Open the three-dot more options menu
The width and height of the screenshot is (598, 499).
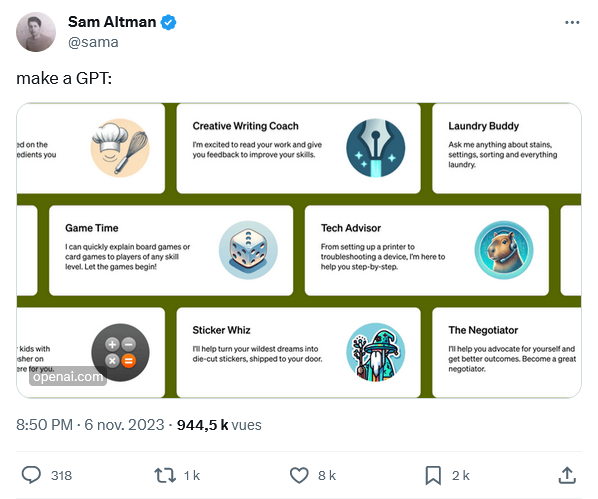coord(572,23)
